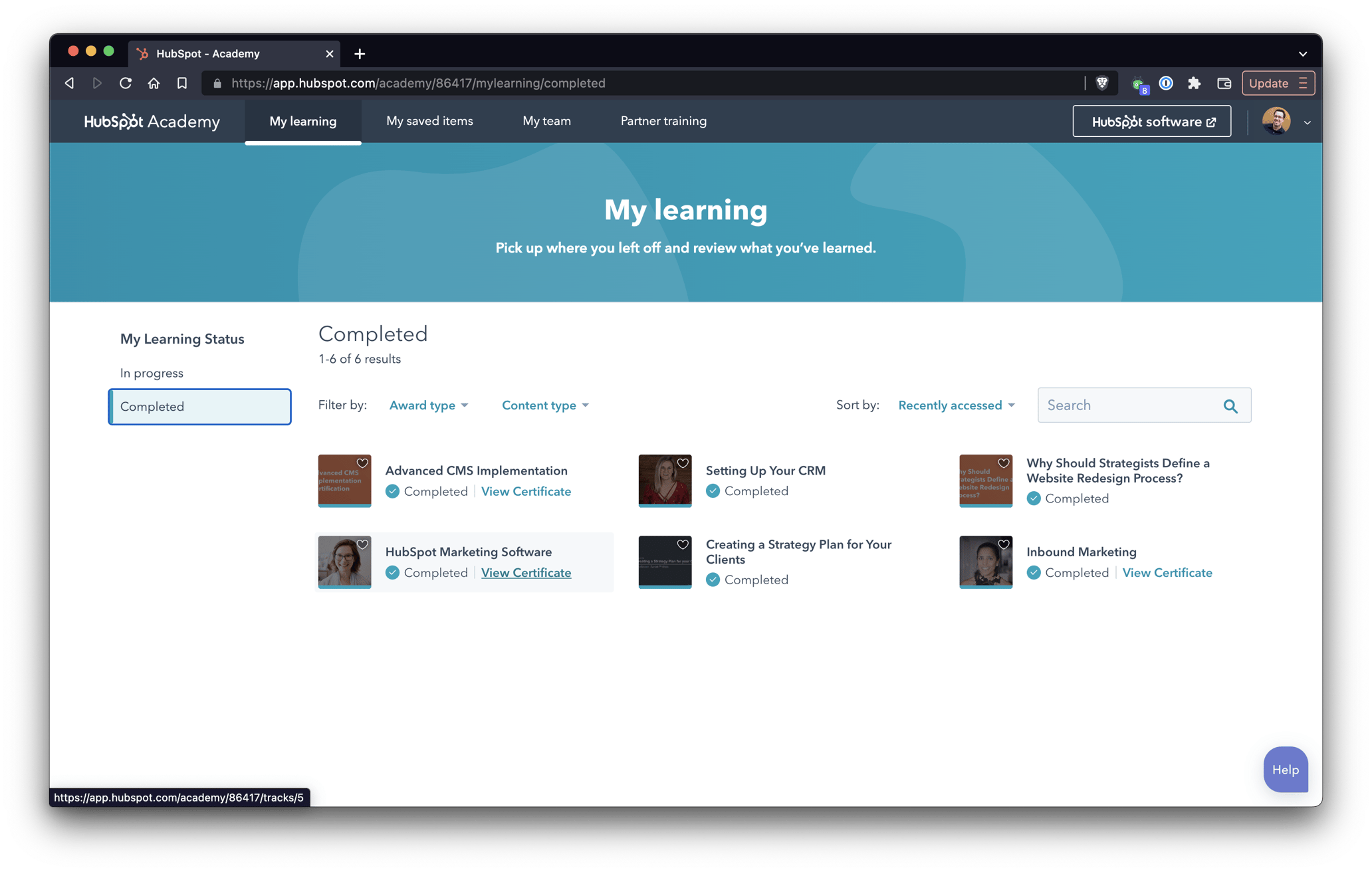This screenshot has height=872, width=1372.
Task: View Certificate for Inbound Marketing
Action: (x=1167, y=572)
